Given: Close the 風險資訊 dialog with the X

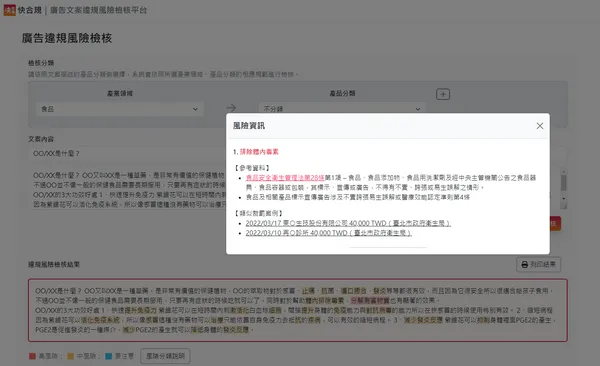Looking at the screenshot, I should tap(540, 126).
